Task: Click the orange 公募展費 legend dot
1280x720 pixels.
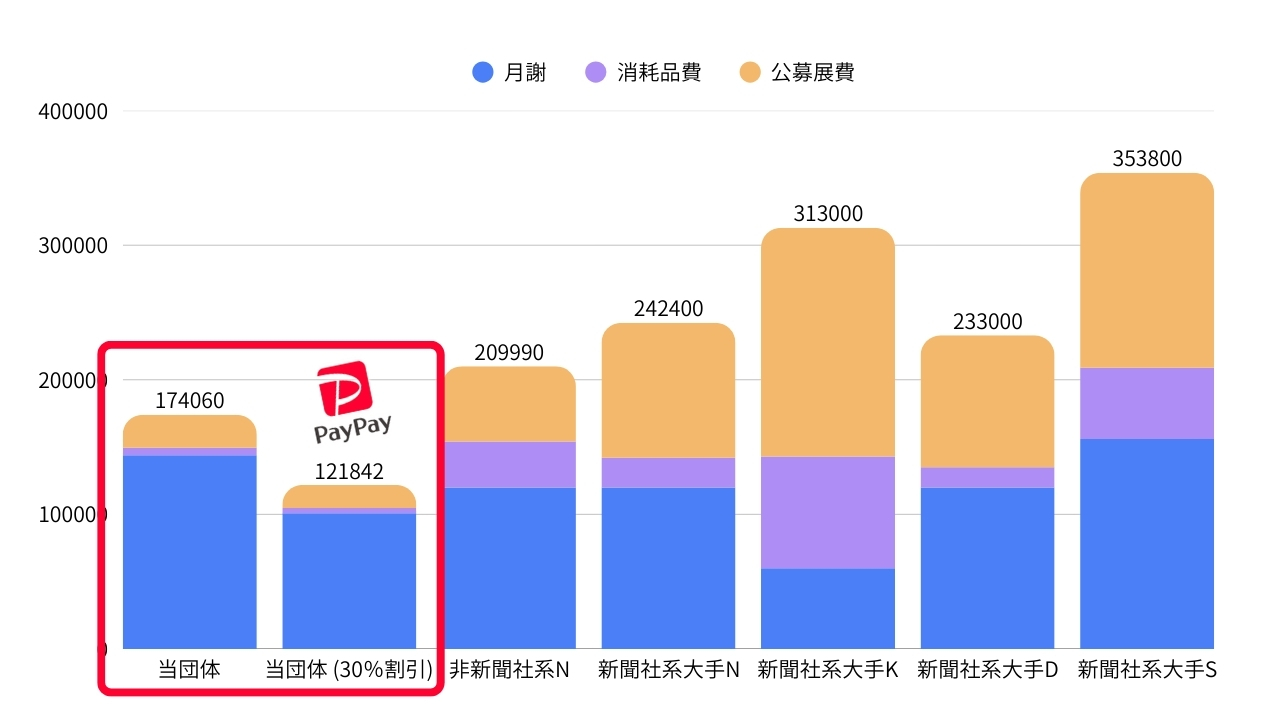Action: (751, 72)
